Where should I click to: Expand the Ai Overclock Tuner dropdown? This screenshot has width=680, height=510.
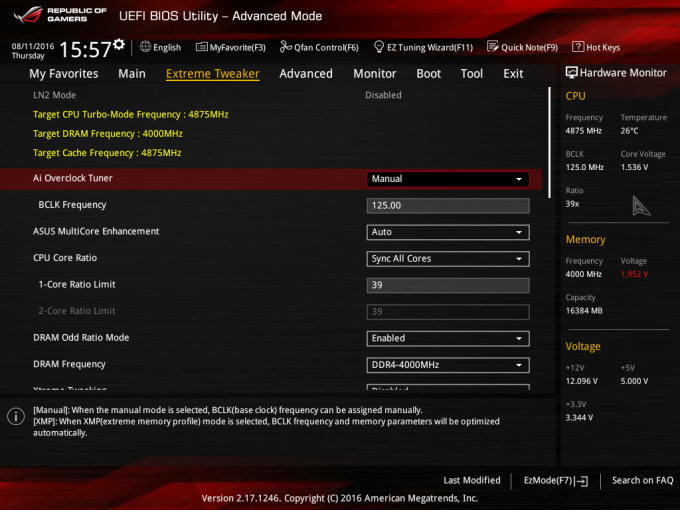pyautogui.click(x=448, y=179)
